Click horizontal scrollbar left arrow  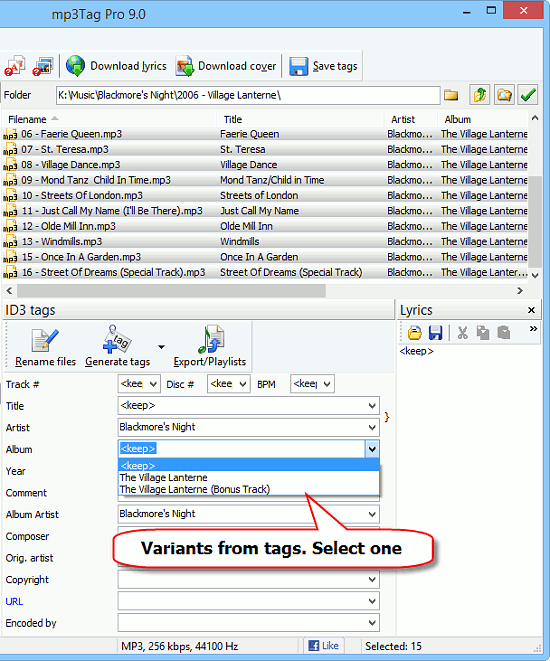[x=9, y=290]
